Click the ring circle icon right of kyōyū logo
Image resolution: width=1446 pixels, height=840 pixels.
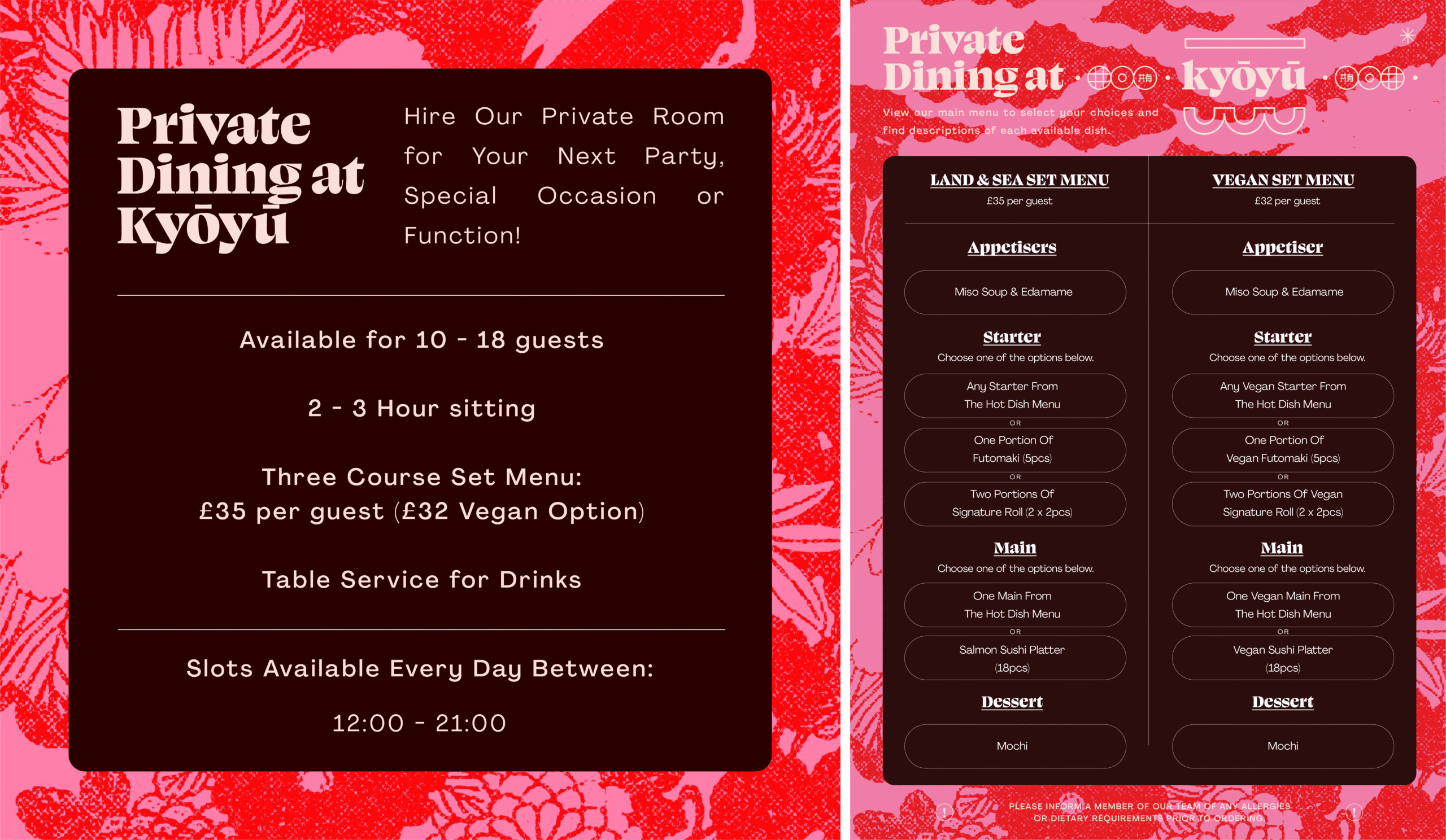tap(1370, 77)
